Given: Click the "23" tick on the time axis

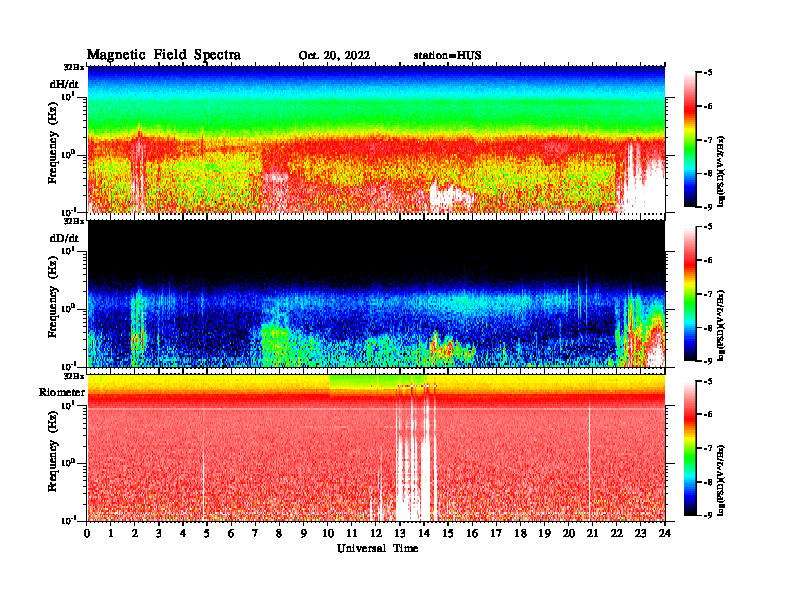Looking at the screenshot, I should click(640, 533).
